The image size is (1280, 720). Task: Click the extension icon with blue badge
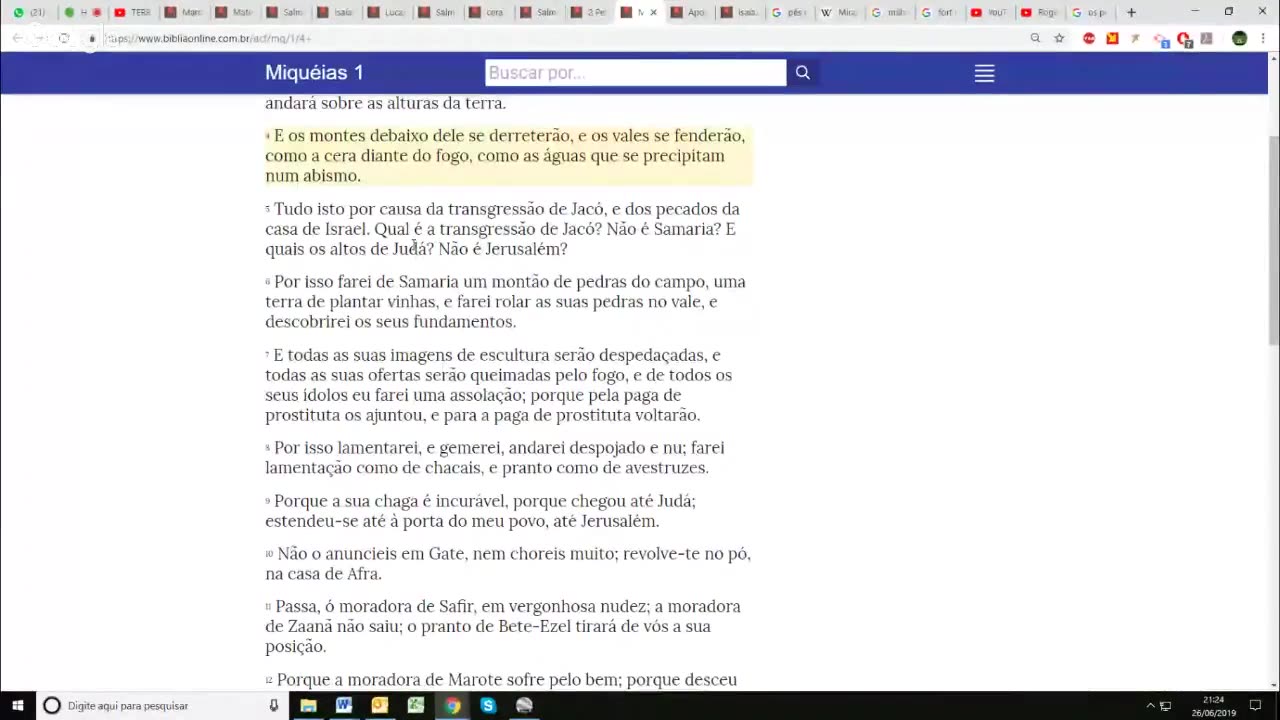[x=1160, y=39]
